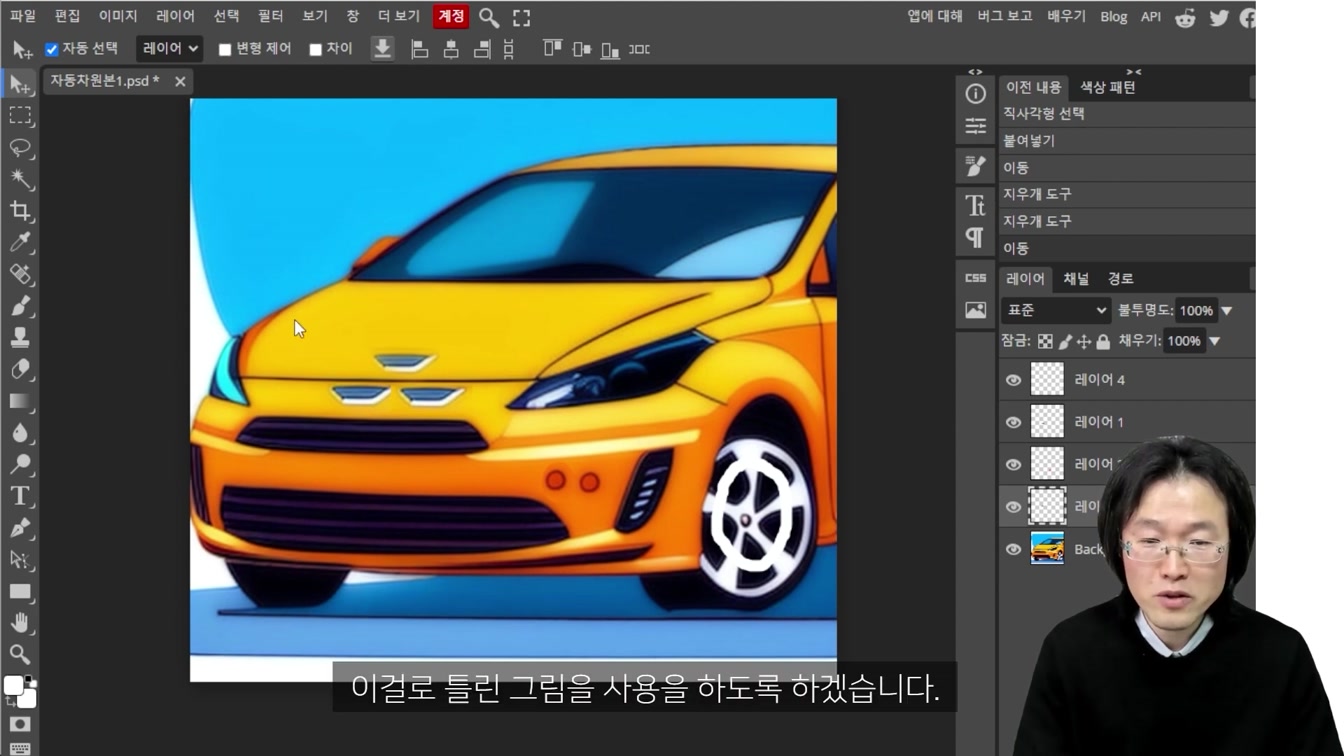The width and height of the screenshot is (1344, 756).
Task: Toggle Quick Mask mode icon
Action: pyautogui.click(x=20, y=724)
